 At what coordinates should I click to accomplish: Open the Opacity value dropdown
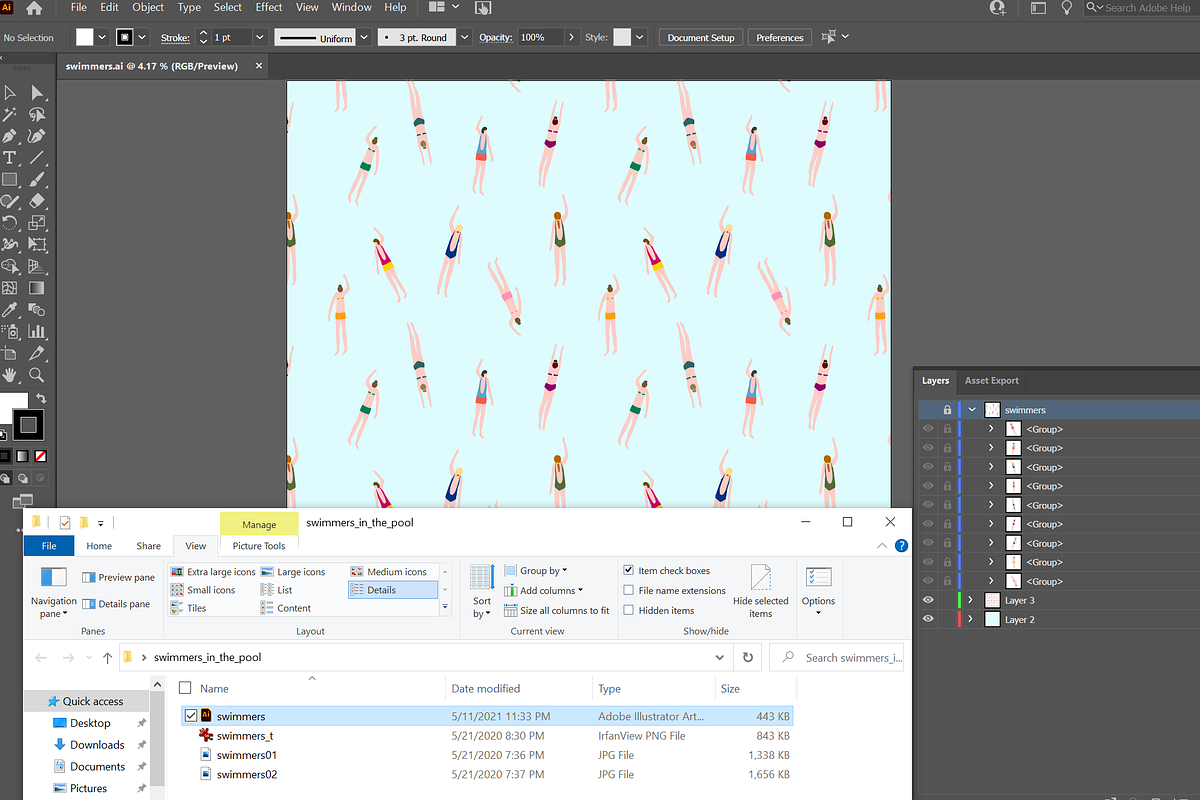pos(572,37)
